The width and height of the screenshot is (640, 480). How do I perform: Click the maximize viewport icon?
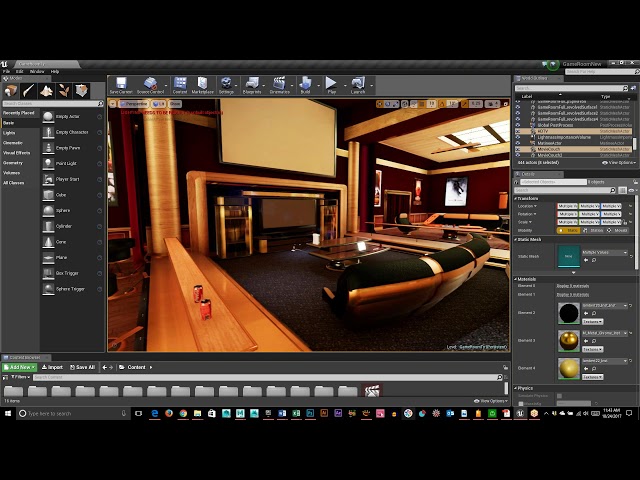pos(506,104)
